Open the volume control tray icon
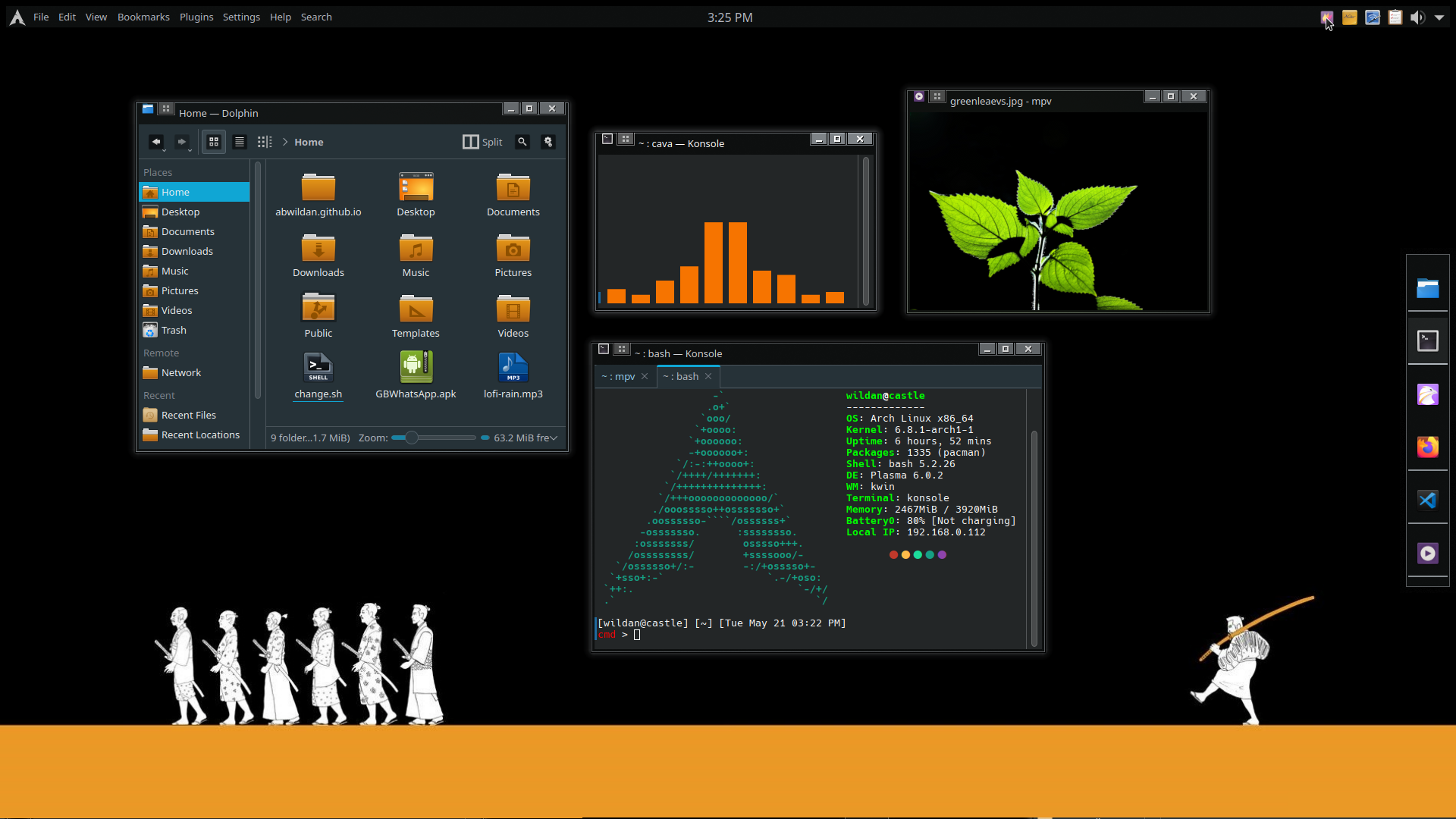Screen dimensions: 1456x819 pyautogui.click(x=1417, y=17)
